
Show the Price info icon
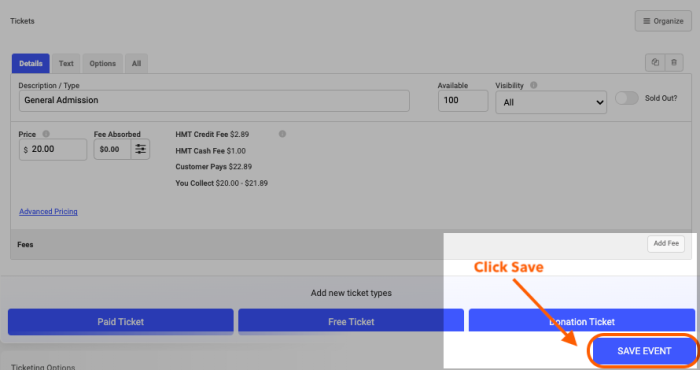[46, 134]
